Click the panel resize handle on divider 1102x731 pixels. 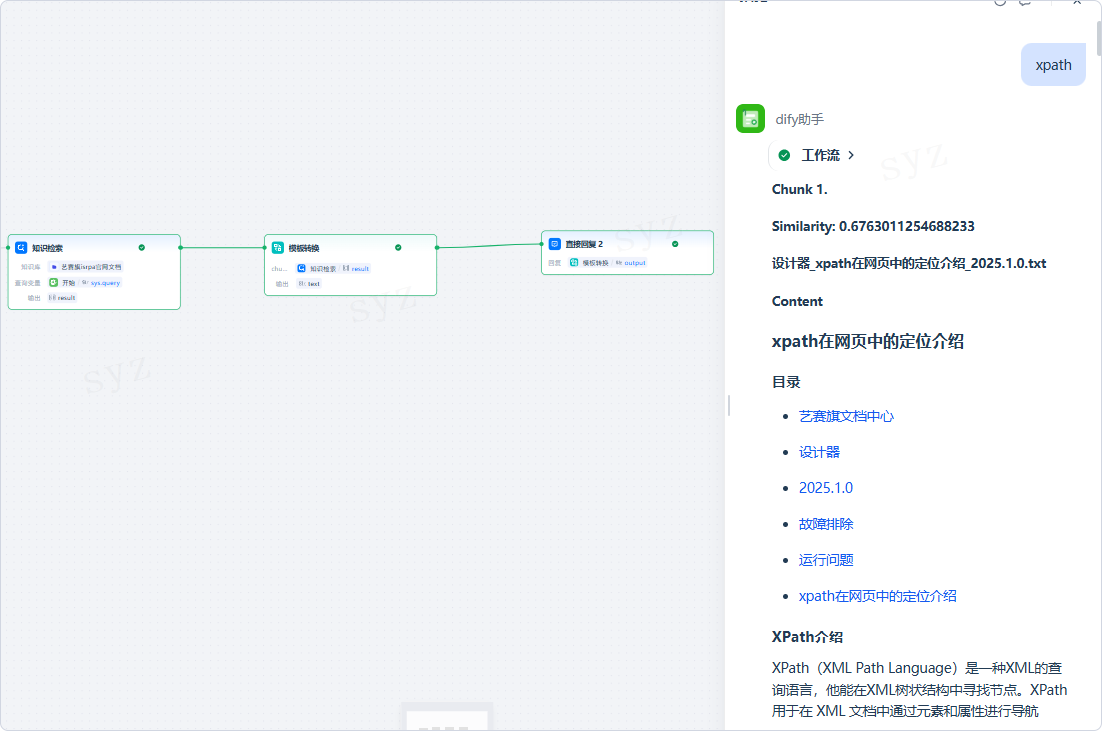[x=729, y=405]
